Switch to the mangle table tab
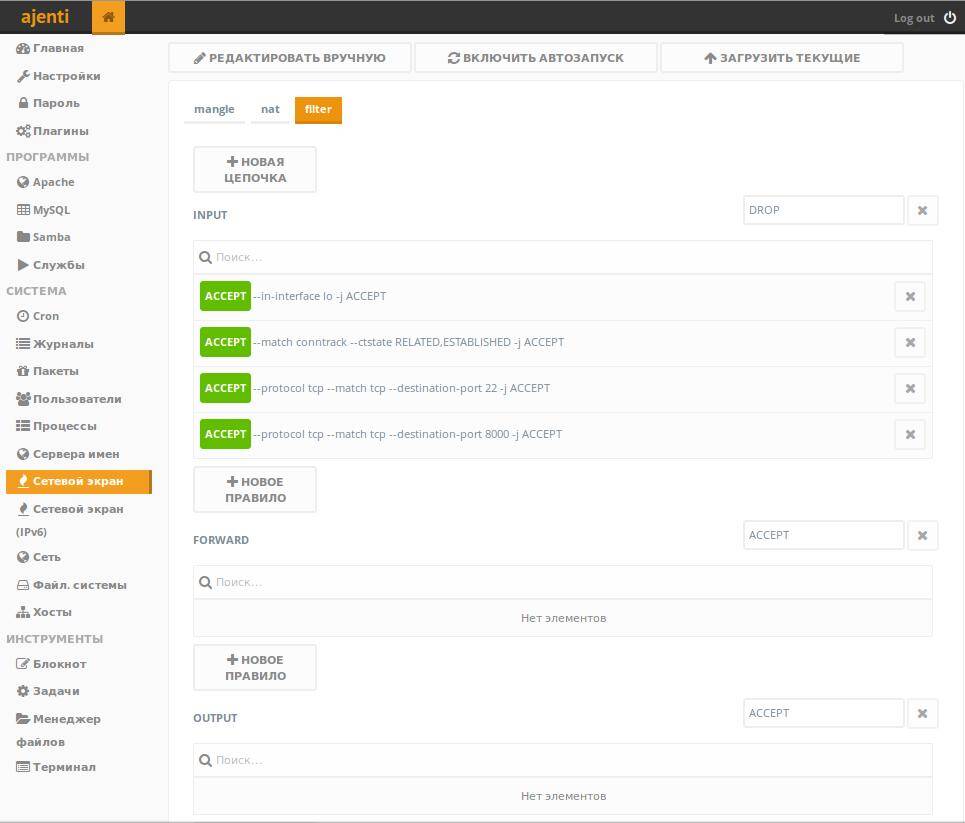 (214, 109)
